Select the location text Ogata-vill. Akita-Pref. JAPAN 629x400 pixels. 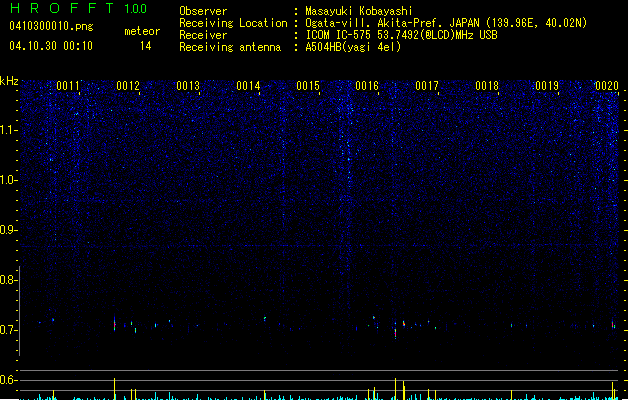(393, 23)
